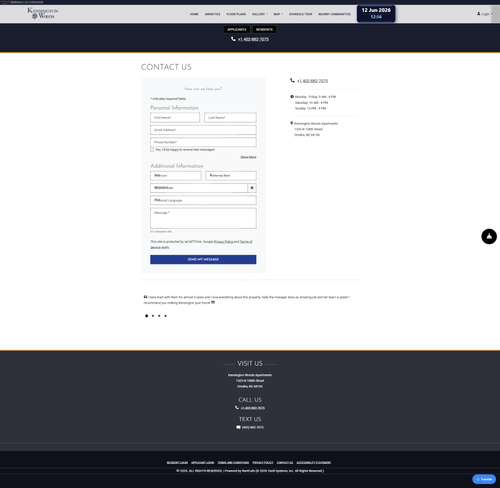Open the reCAPTCHA Terms of Service link

coord(246,242)
